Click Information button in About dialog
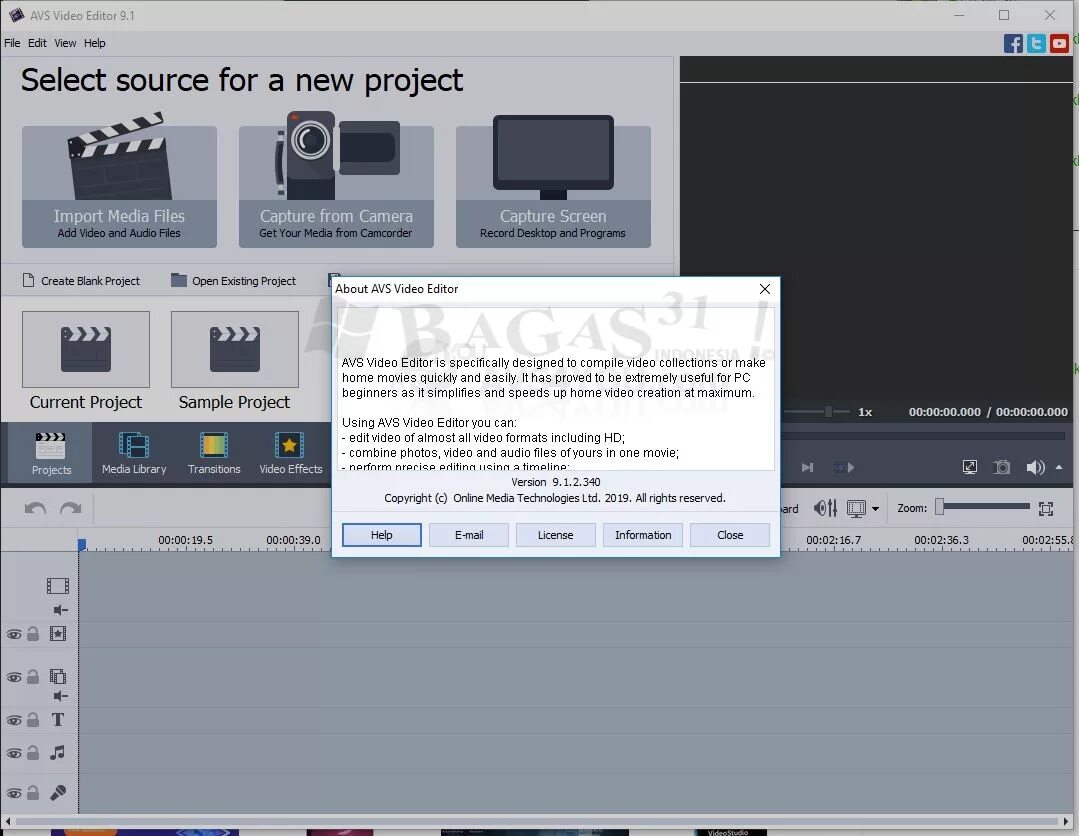Viewport: 1079px width, 836px height. click(643, 535)
